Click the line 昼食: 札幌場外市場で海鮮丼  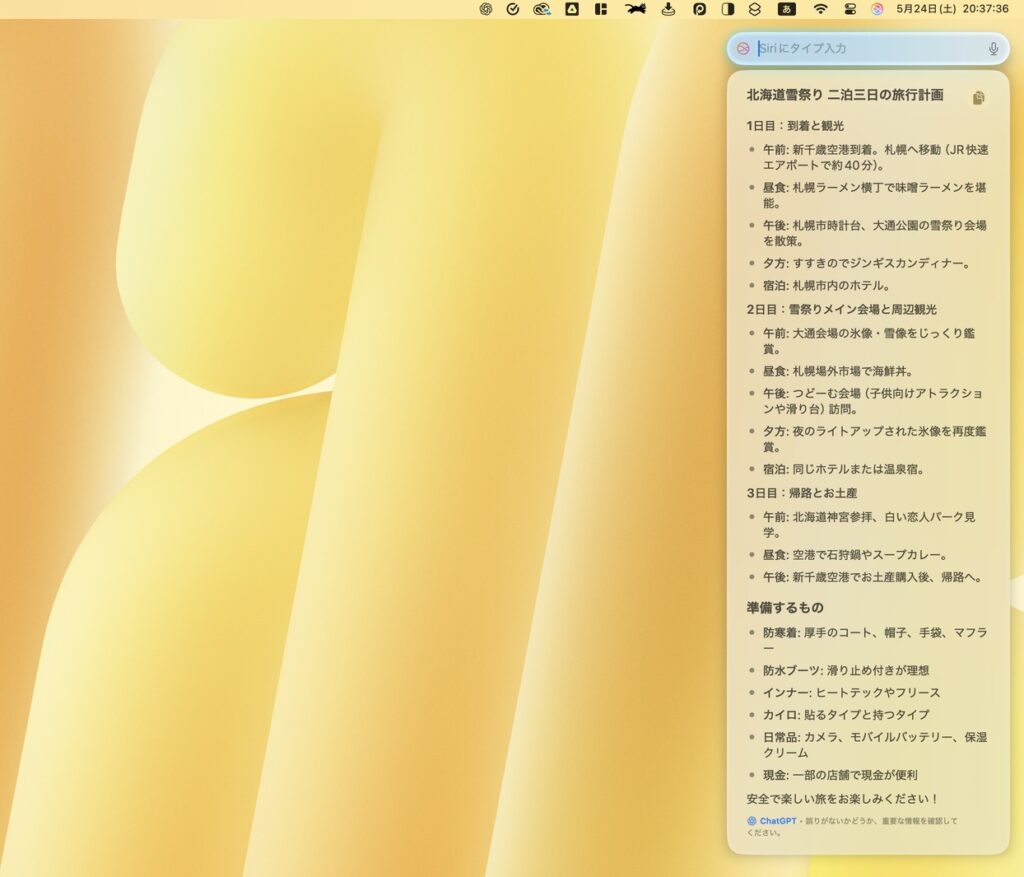pos(838,372)
